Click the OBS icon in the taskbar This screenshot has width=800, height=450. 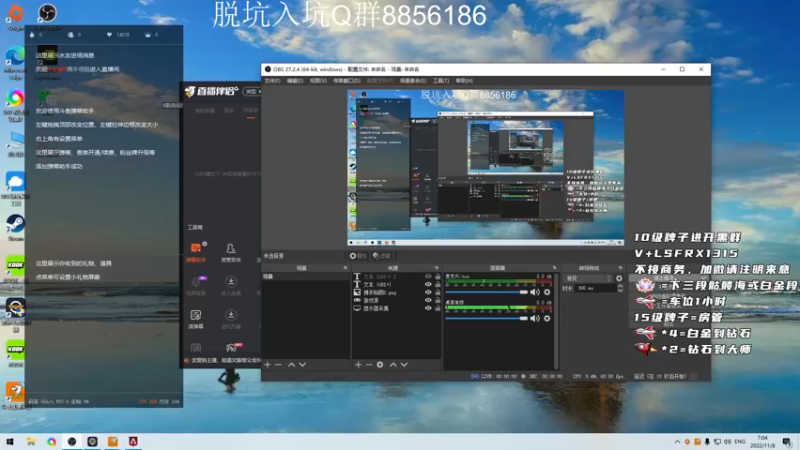coord(72,441)
